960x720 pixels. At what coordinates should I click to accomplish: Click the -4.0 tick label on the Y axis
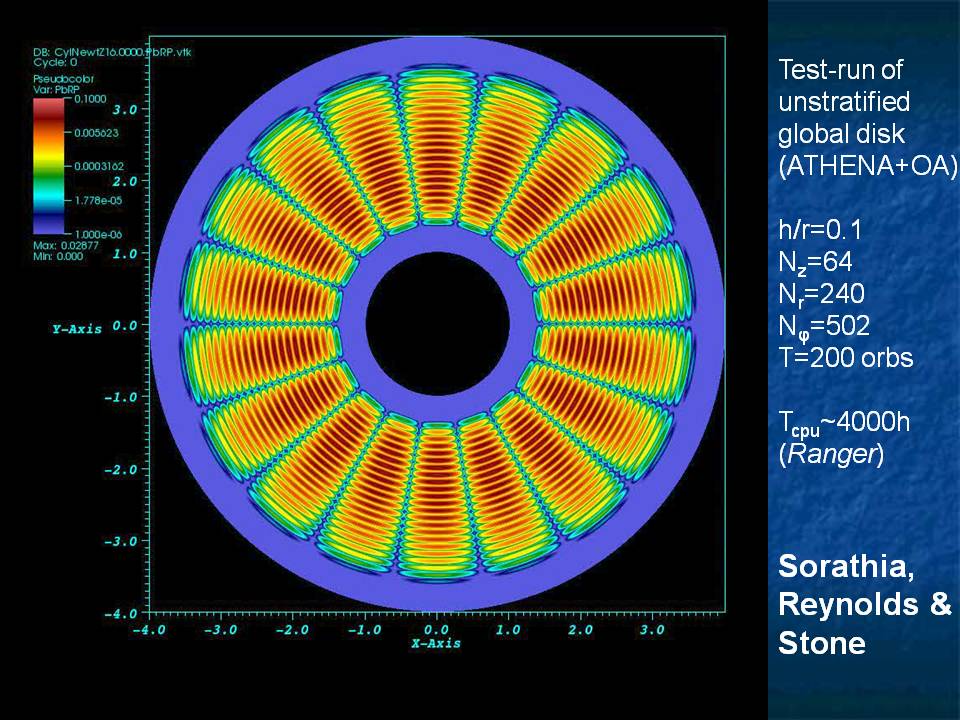(x=120, y=612)
